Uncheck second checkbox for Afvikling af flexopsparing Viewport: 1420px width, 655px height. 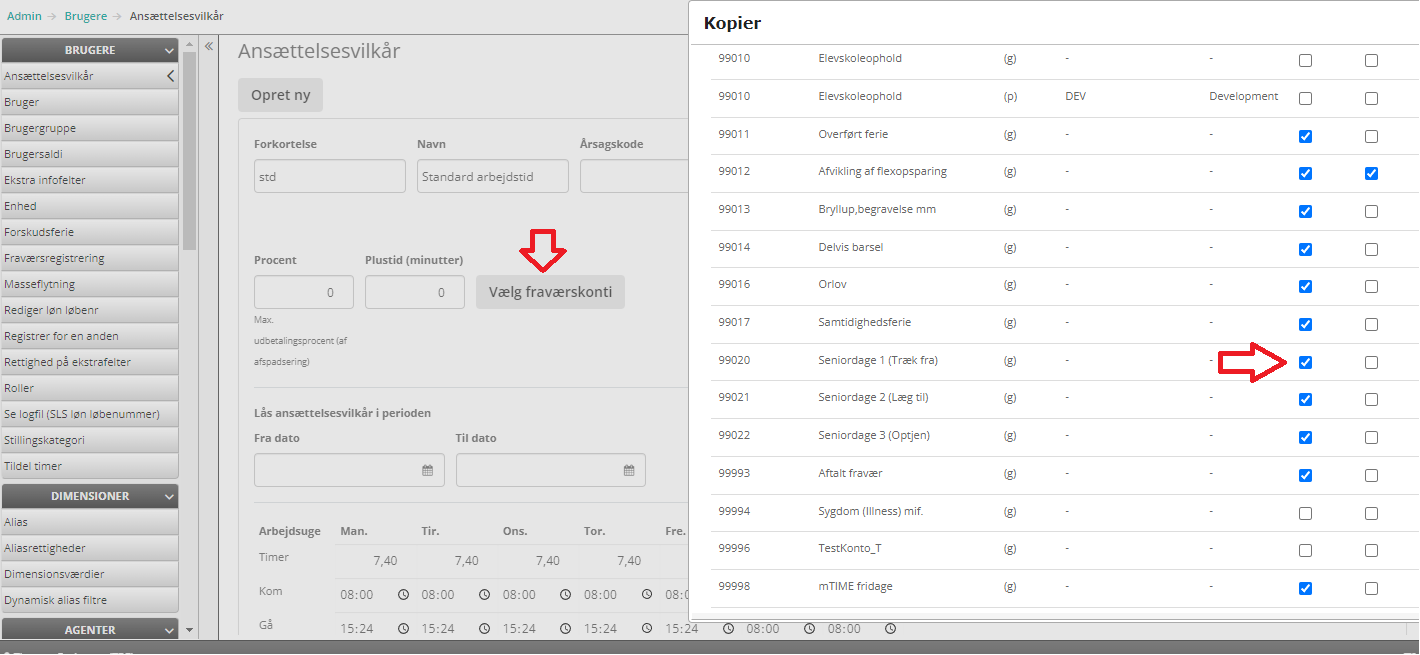(1371, 173)
